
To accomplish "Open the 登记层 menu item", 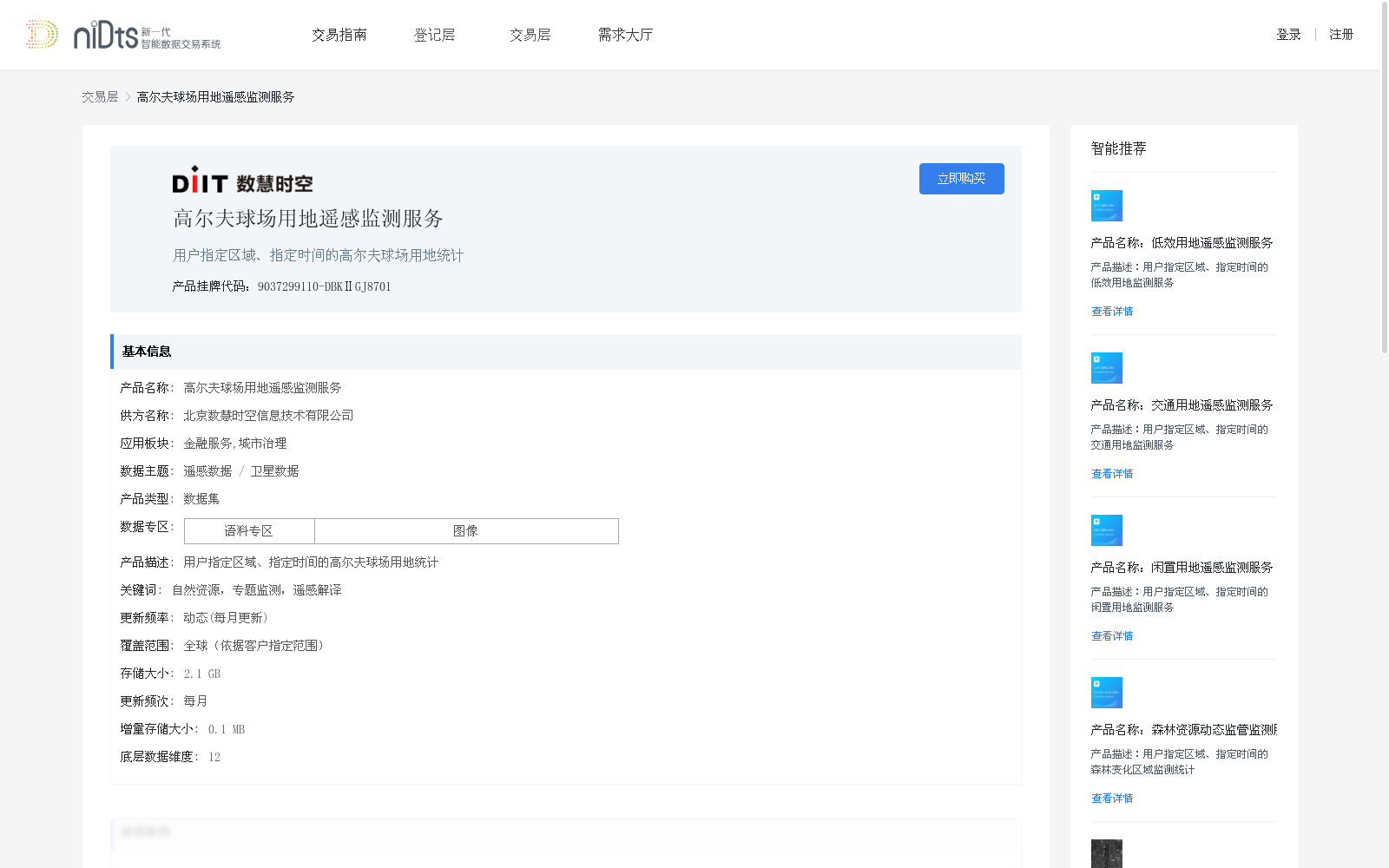I will 435,35.
